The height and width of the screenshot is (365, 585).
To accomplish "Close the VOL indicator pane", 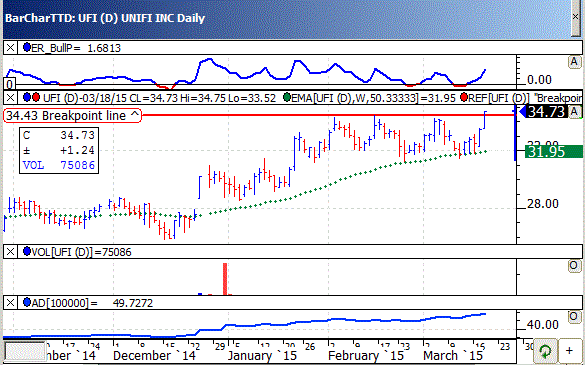I will pos(10,252).
